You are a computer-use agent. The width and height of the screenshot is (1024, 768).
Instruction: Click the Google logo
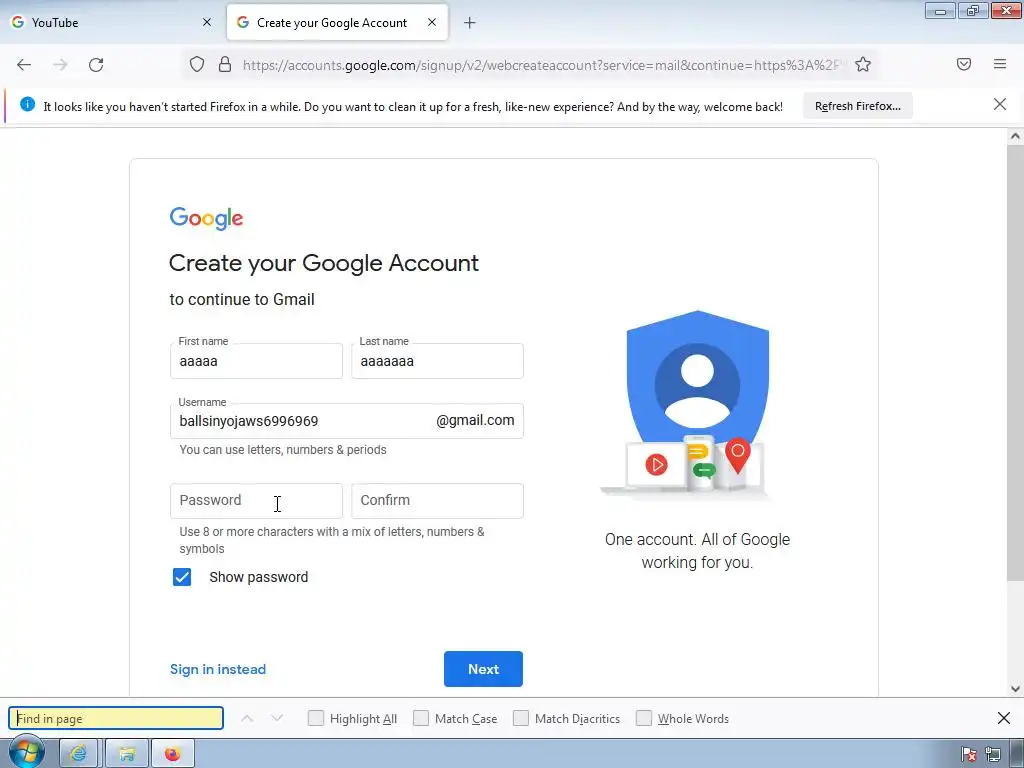[206, 218]
